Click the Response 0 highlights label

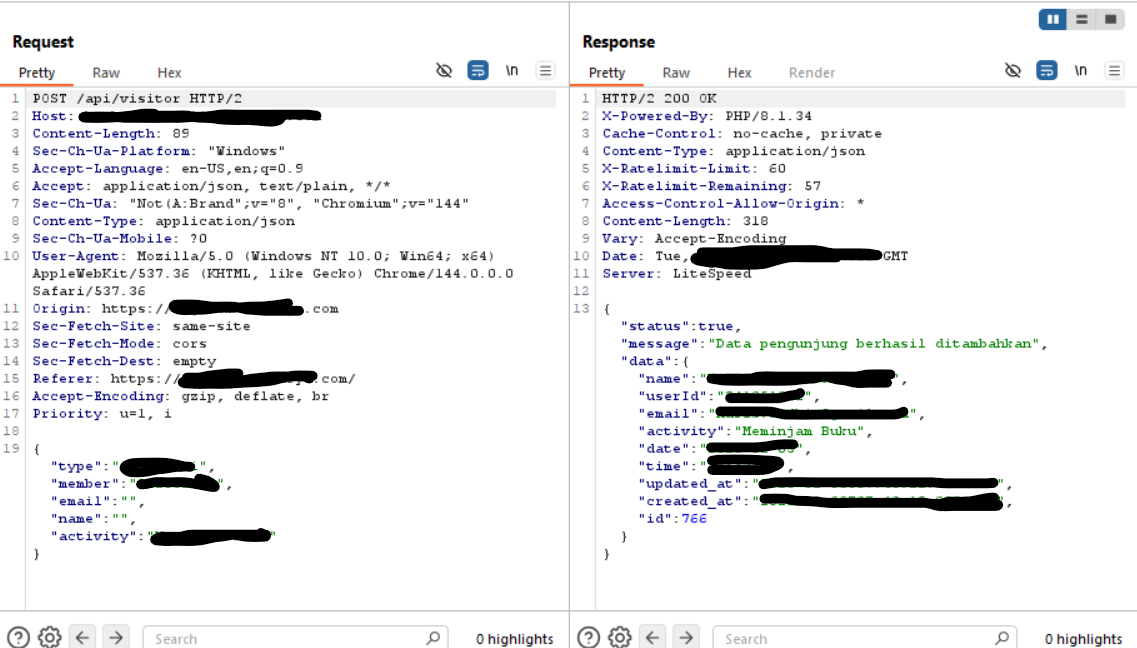click(x=1083, y=639)
